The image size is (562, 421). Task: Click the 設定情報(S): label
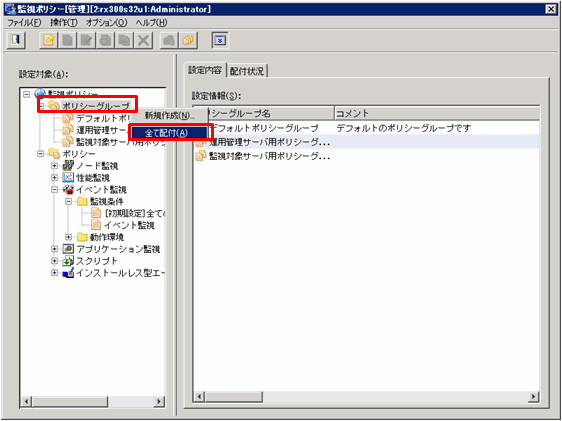coord(217,96)
